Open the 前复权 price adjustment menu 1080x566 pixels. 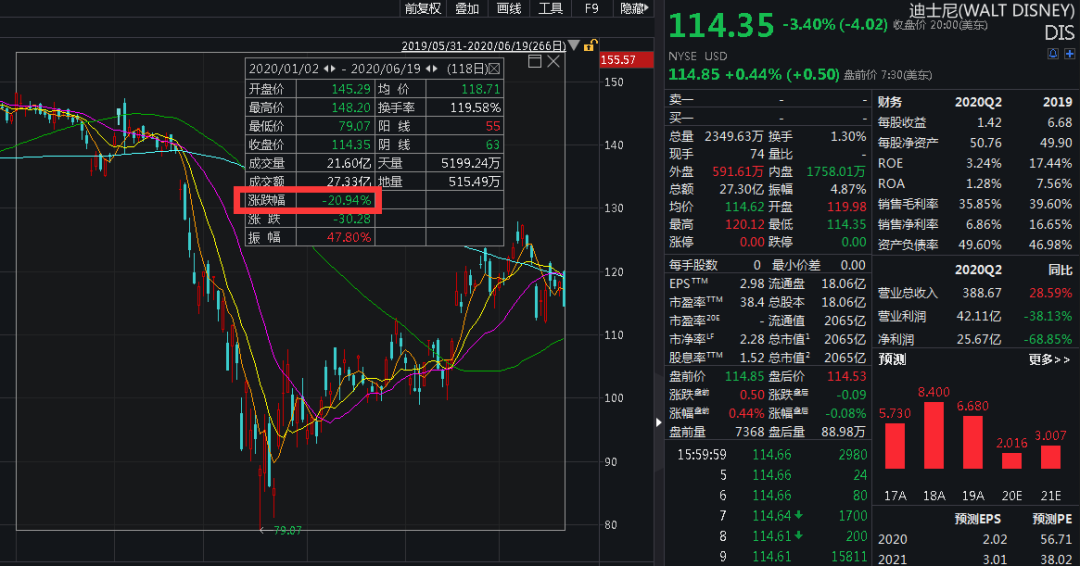coord(422,9)
